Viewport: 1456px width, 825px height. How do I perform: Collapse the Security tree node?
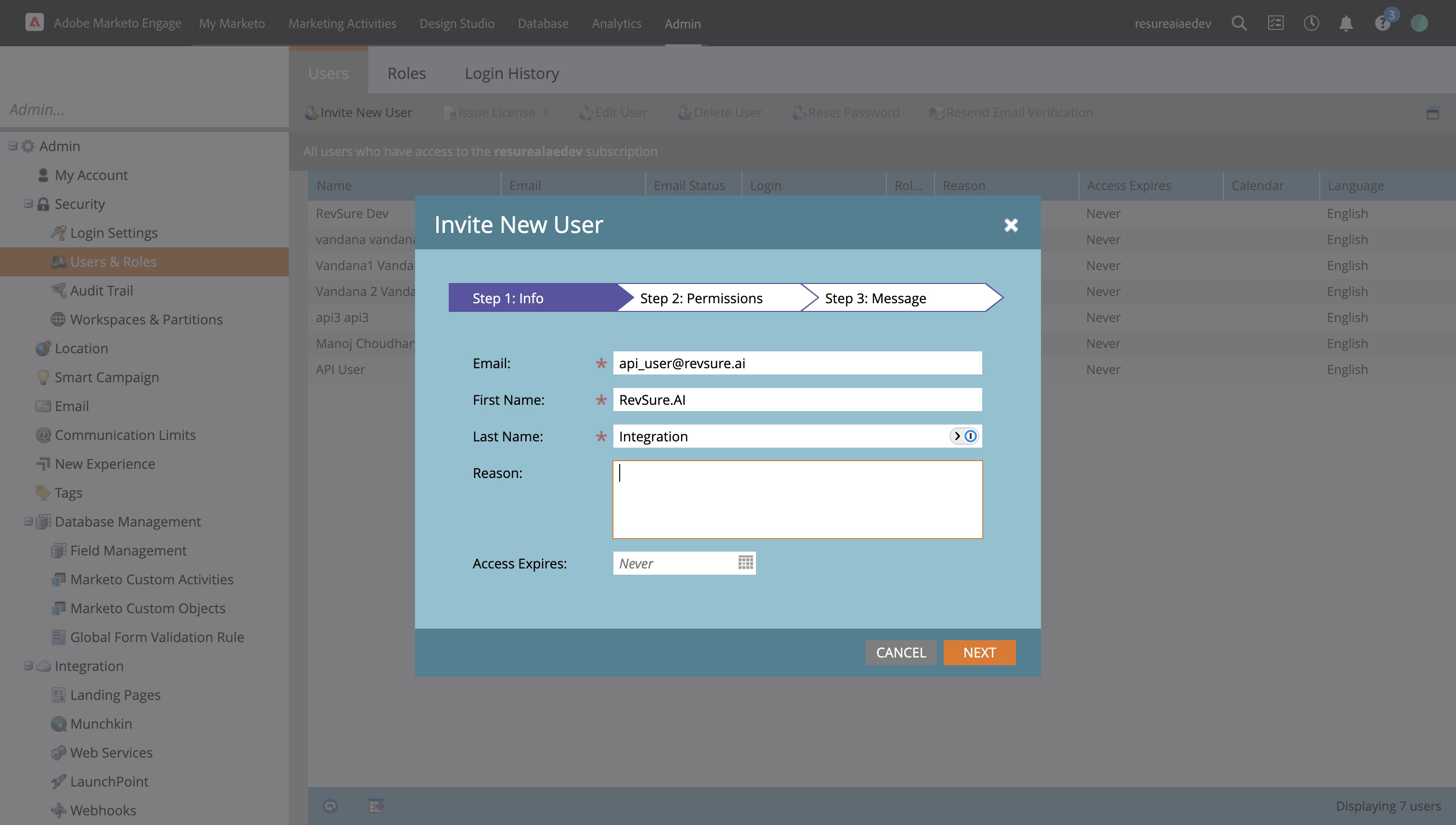click(28, 204)
